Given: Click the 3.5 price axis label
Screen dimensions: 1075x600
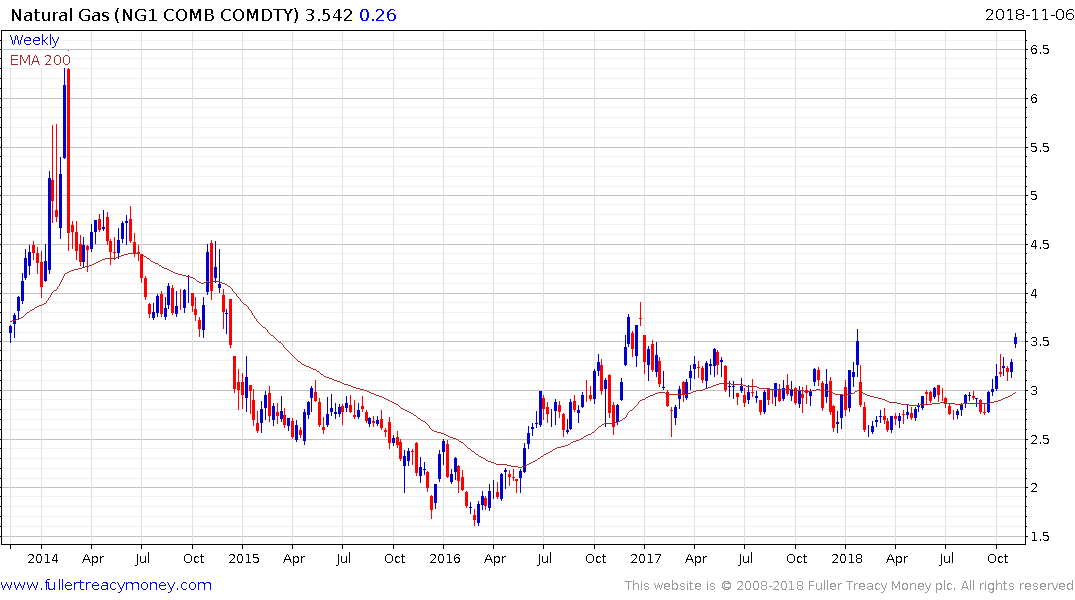Looking at the screenshot, I should point(1039,342).
